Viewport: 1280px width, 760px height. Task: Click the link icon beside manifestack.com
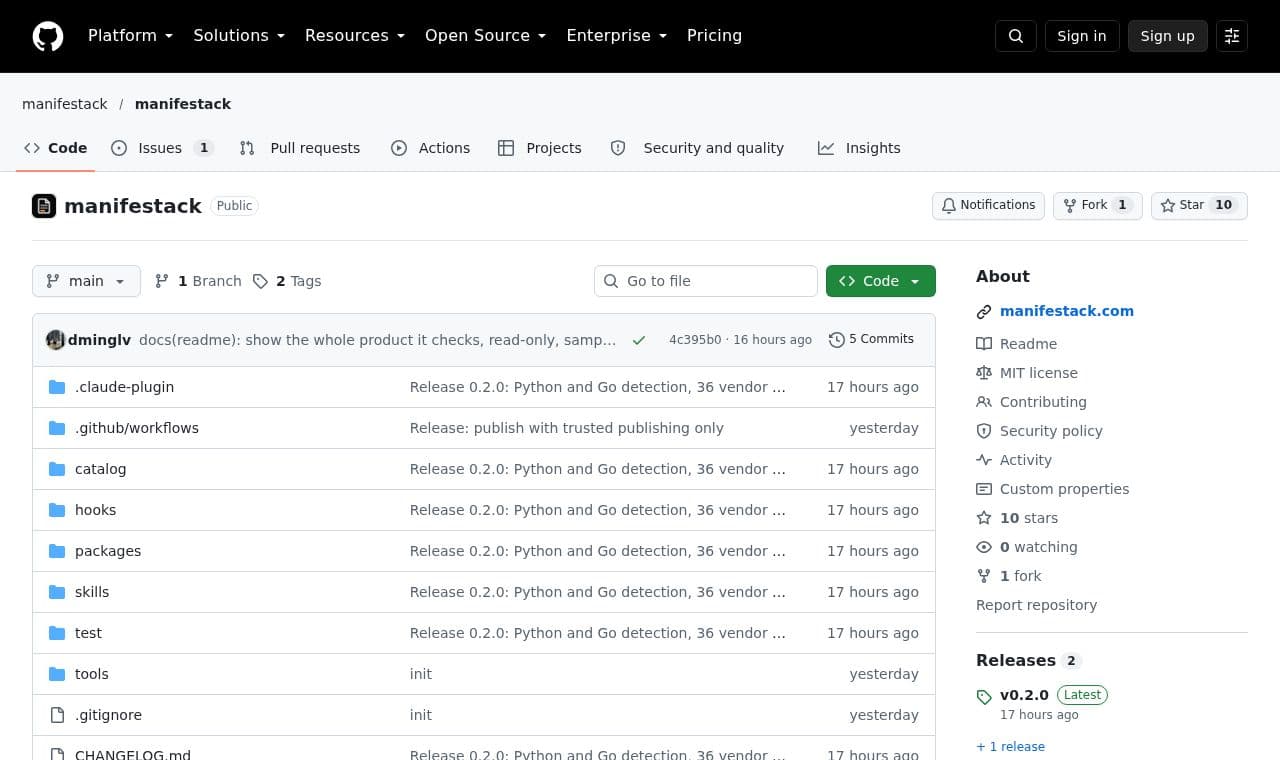[x=984, y=312]
